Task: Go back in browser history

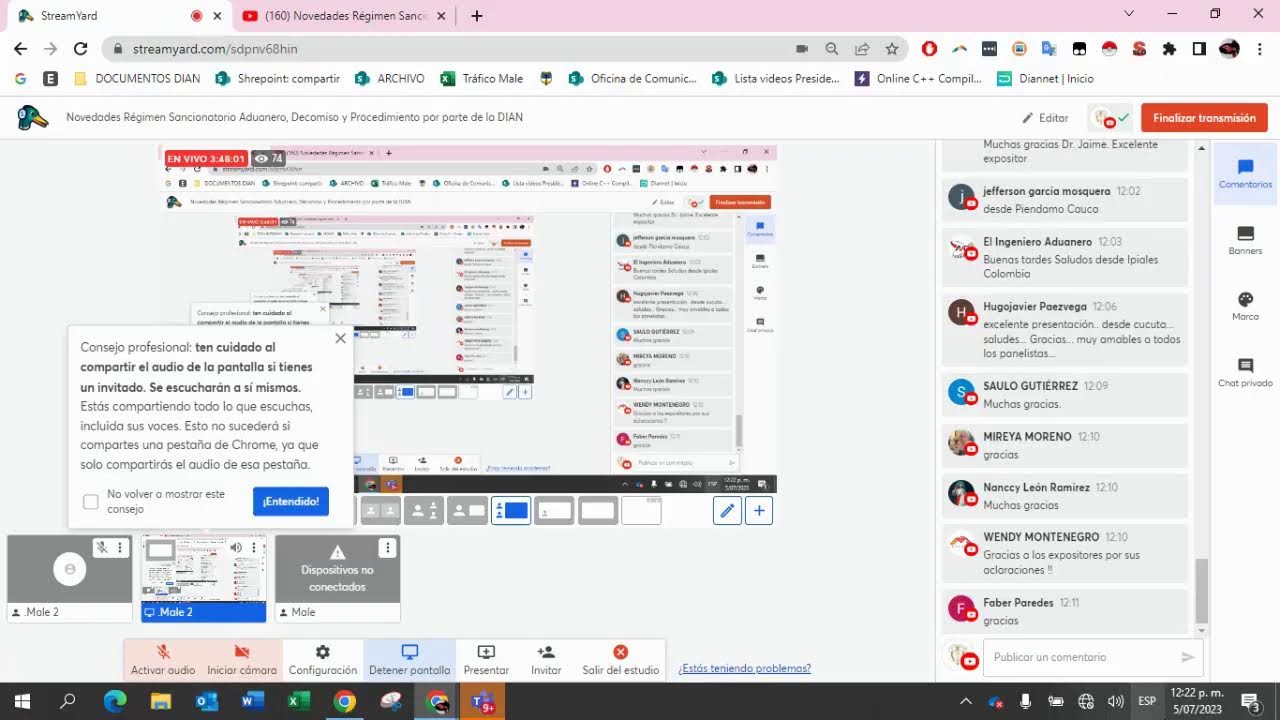Action: 20,48
